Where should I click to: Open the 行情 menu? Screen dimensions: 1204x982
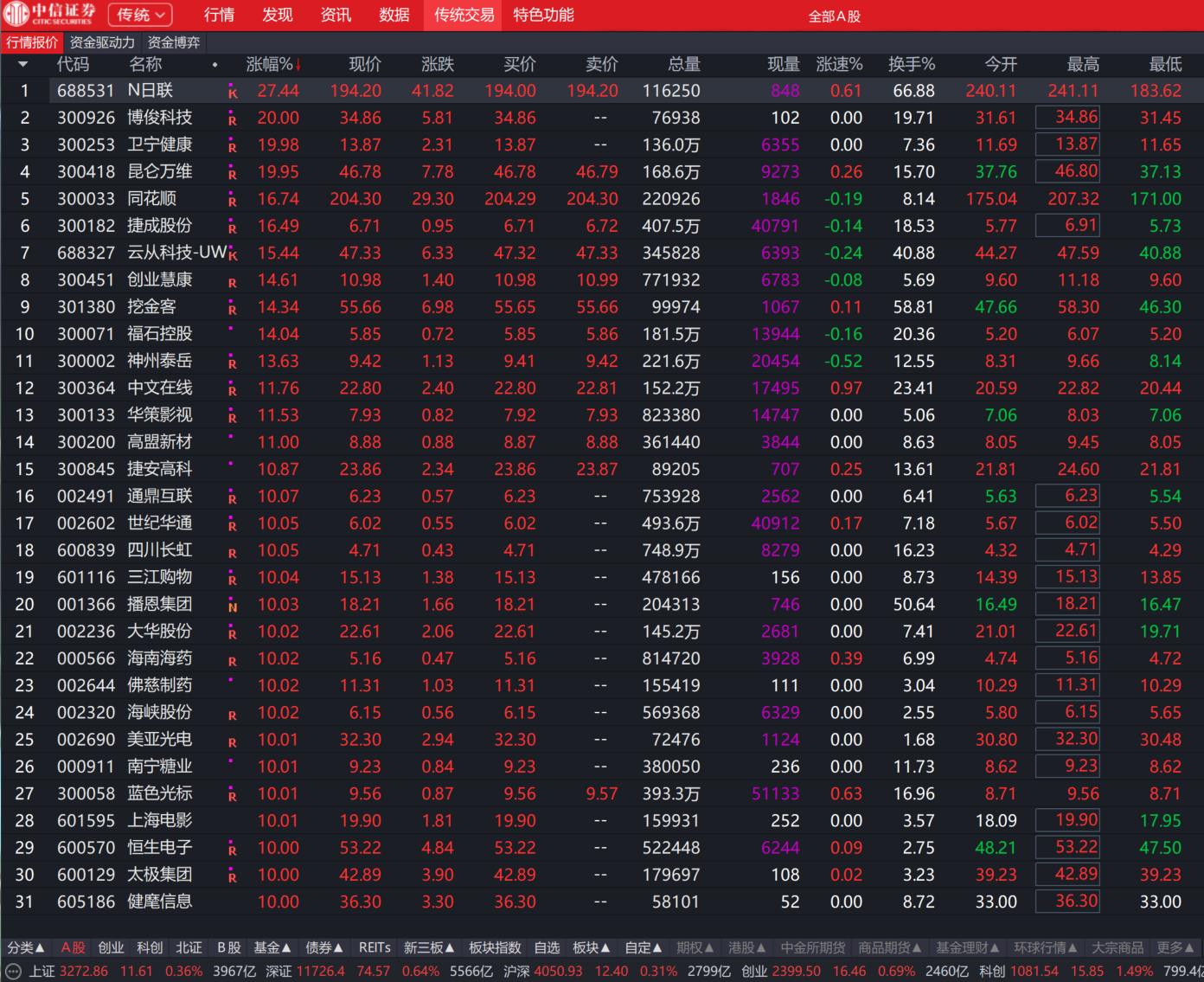(219, 15)
